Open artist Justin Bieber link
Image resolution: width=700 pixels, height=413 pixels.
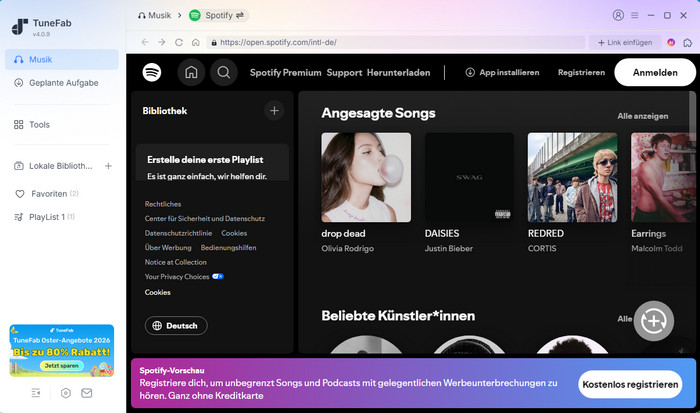click(449, 248)
